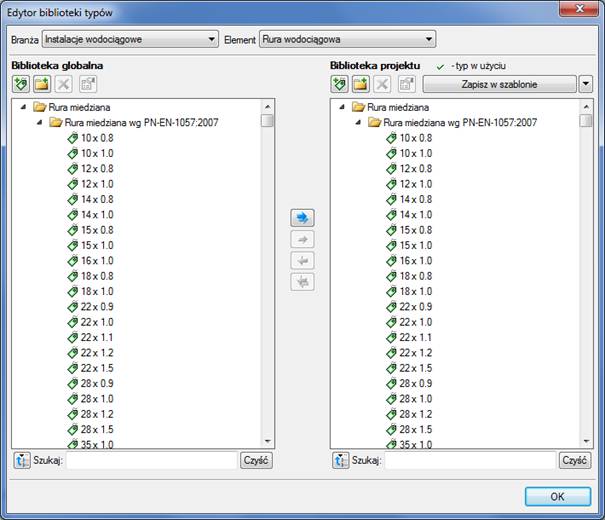Collapse PN-EN-1057:2007 node in project library
Screen dimensions: 605x520
(358, 122)
